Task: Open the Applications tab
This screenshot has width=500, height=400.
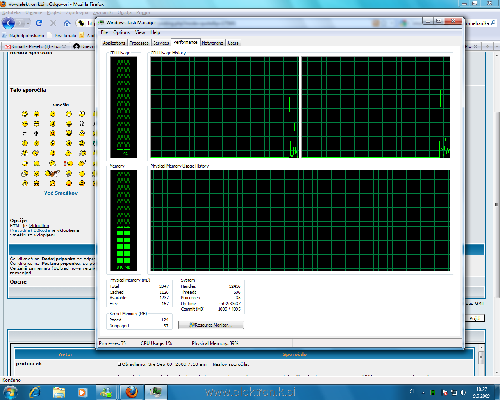Action: (114, 43)
